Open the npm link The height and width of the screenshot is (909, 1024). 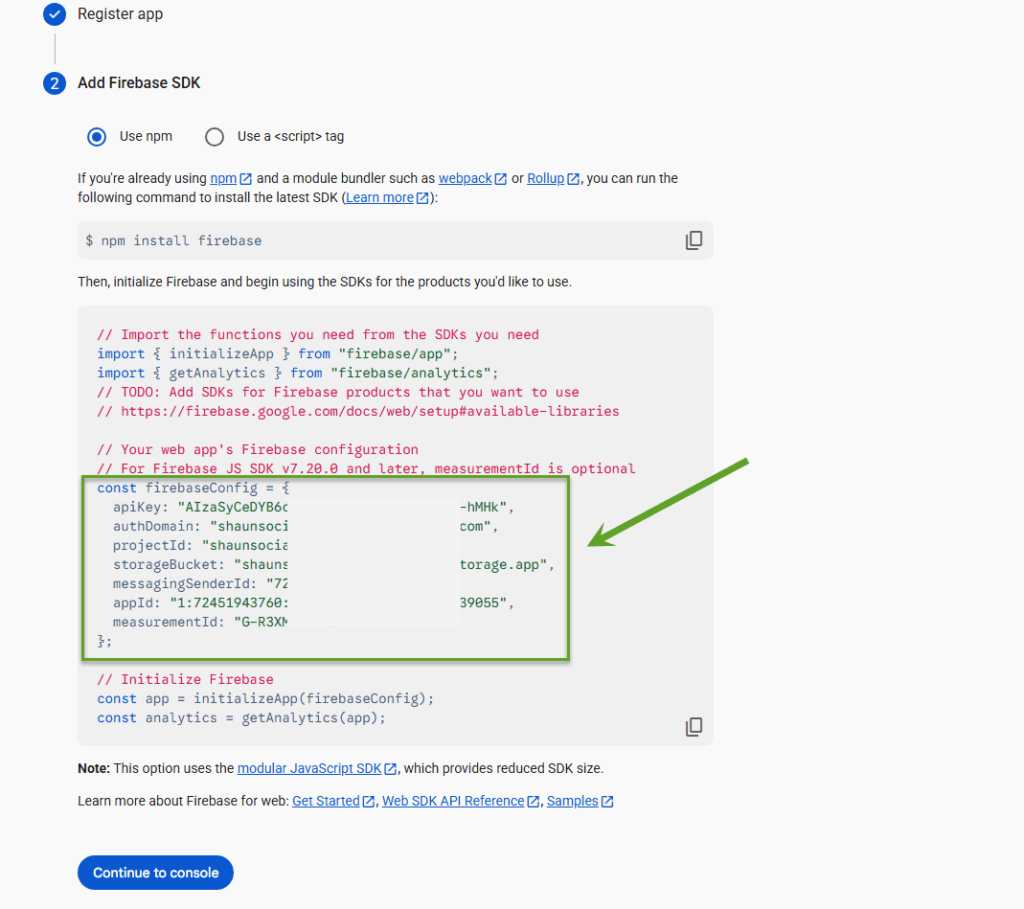222,179
